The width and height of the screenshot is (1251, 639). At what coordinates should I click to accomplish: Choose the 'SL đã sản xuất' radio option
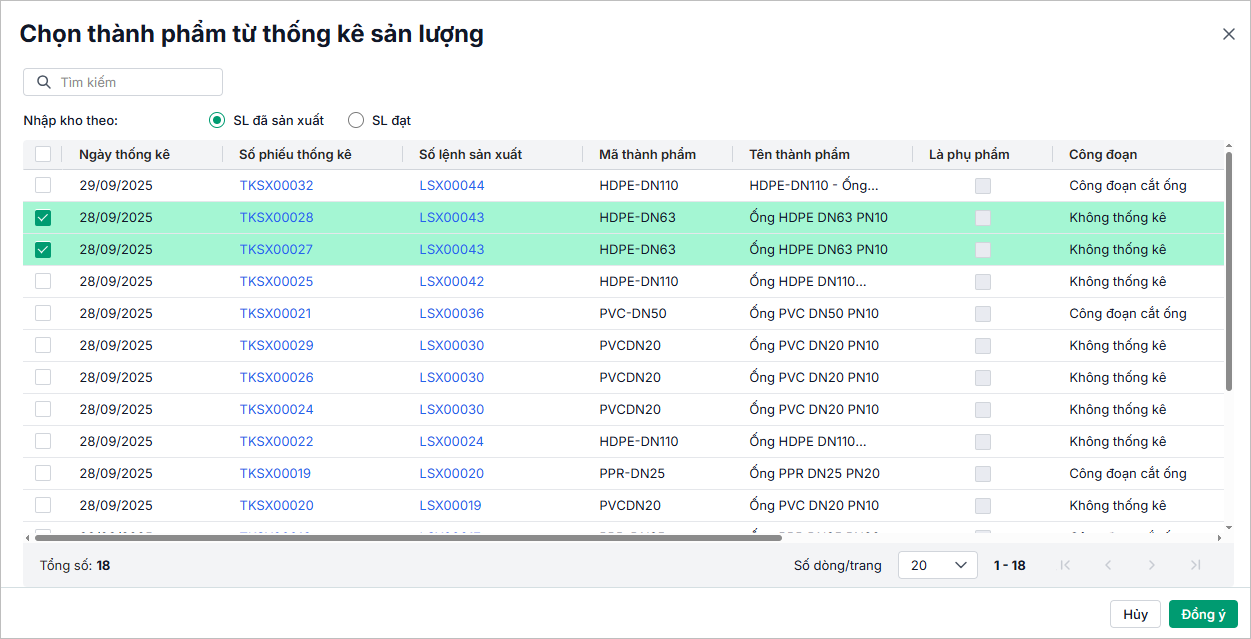tap(217, 121)
